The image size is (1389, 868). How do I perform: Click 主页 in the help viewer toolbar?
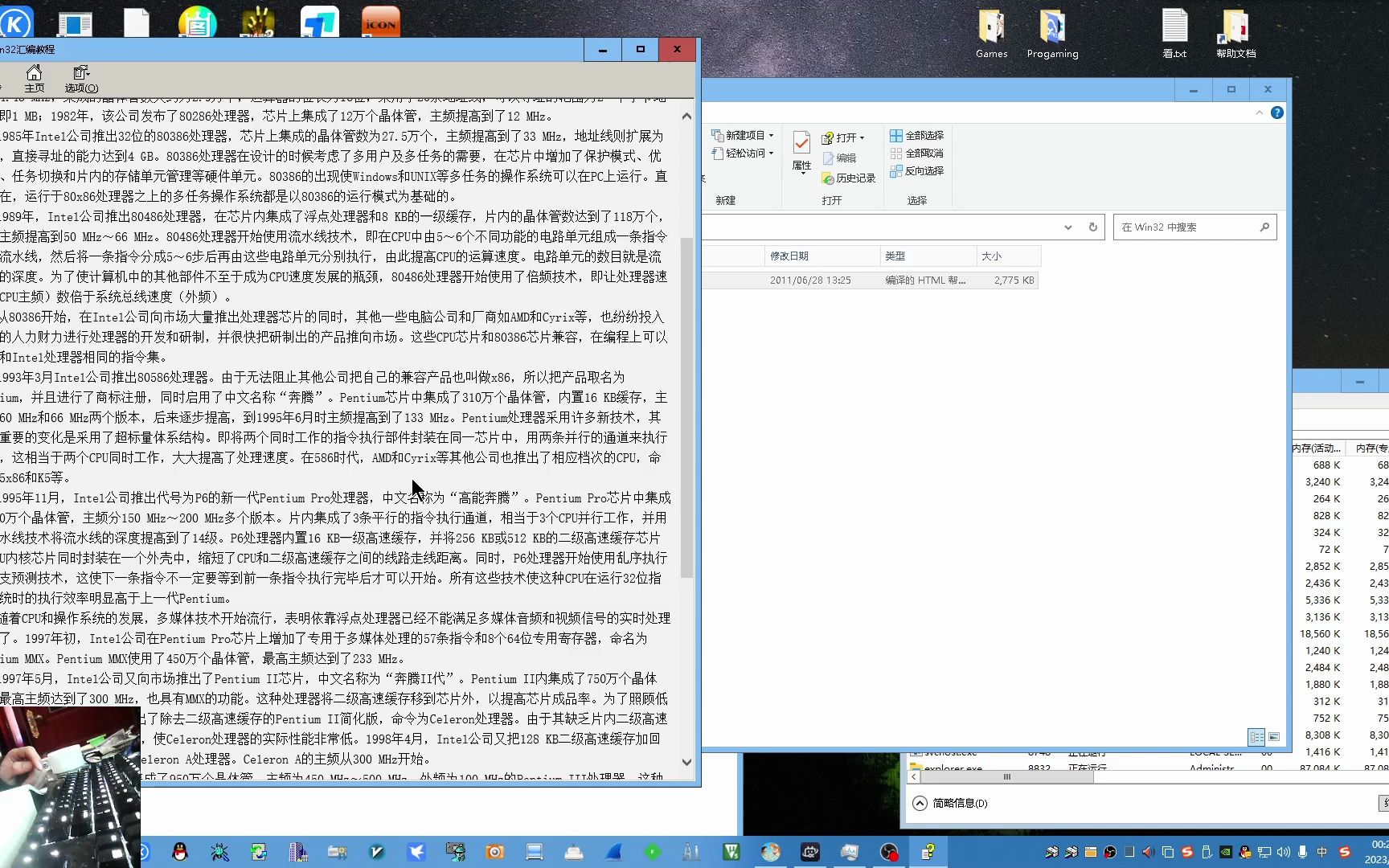[x=34, y=78]
